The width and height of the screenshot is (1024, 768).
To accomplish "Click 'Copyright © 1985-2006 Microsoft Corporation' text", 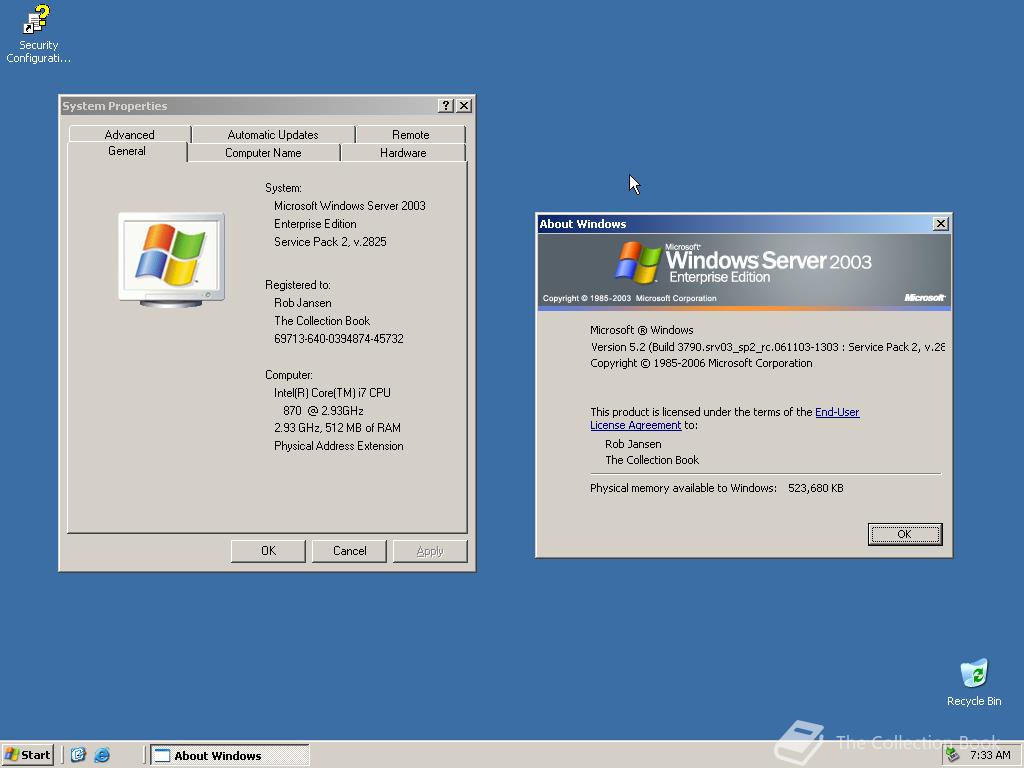I will click(701, 363).
